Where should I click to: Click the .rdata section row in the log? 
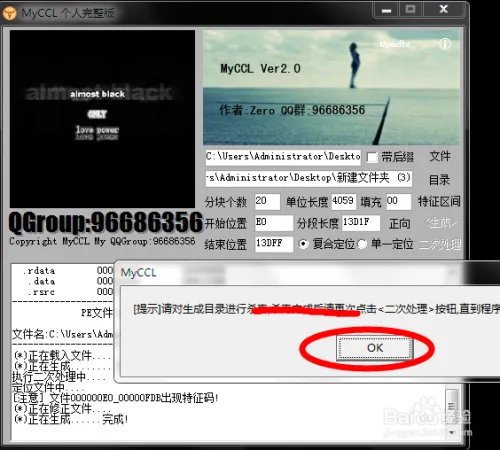(x=68, y=270)
